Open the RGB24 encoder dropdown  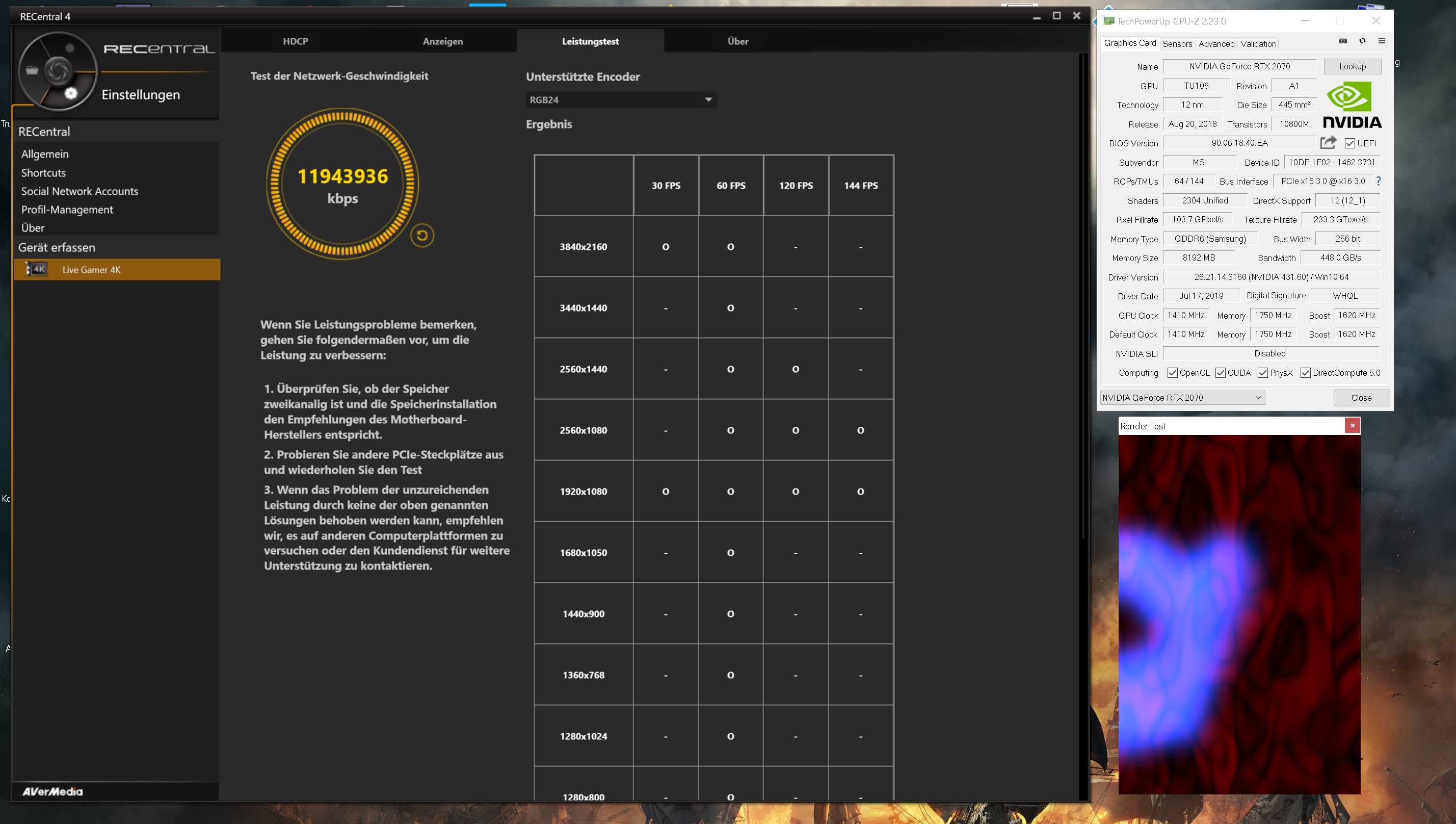708,99
